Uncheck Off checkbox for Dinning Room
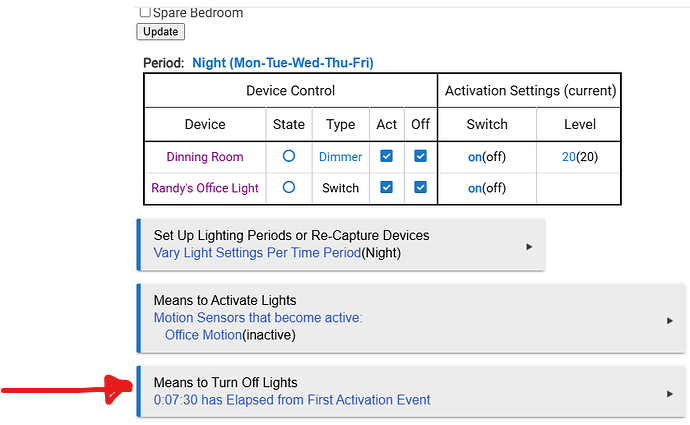The width and height of the screenshot is (690, 425). click(x=420, y=157)
